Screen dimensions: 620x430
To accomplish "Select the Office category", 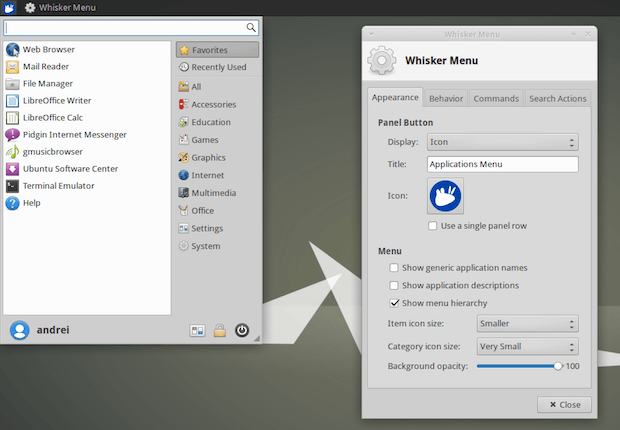I will coord(217,210).
